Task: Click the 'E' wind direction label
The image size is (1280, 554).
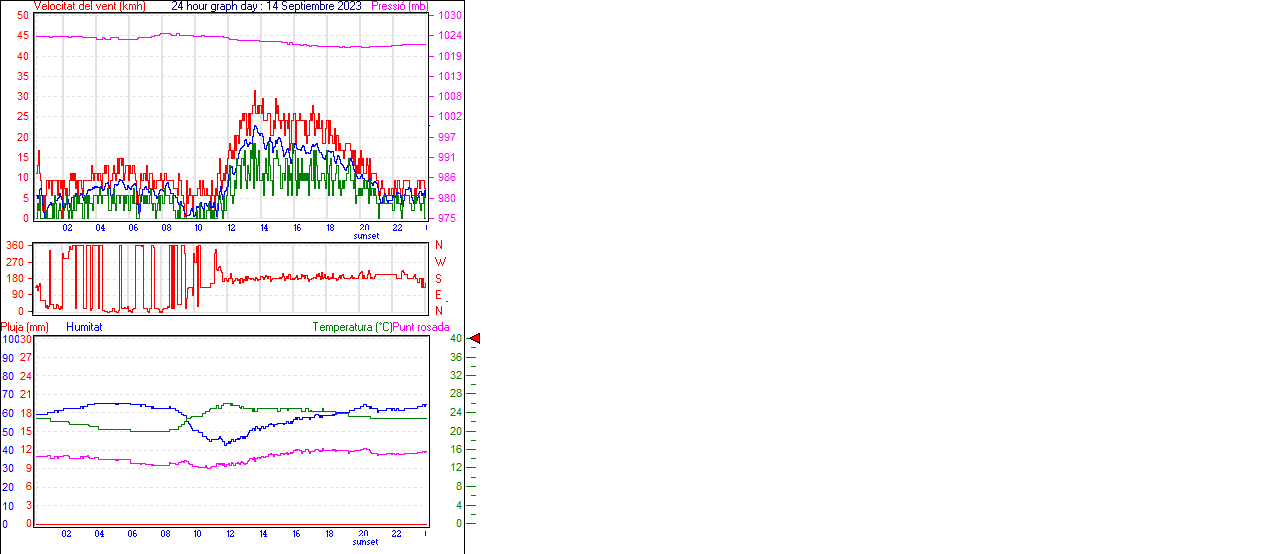Action: [x=438, y=294]
